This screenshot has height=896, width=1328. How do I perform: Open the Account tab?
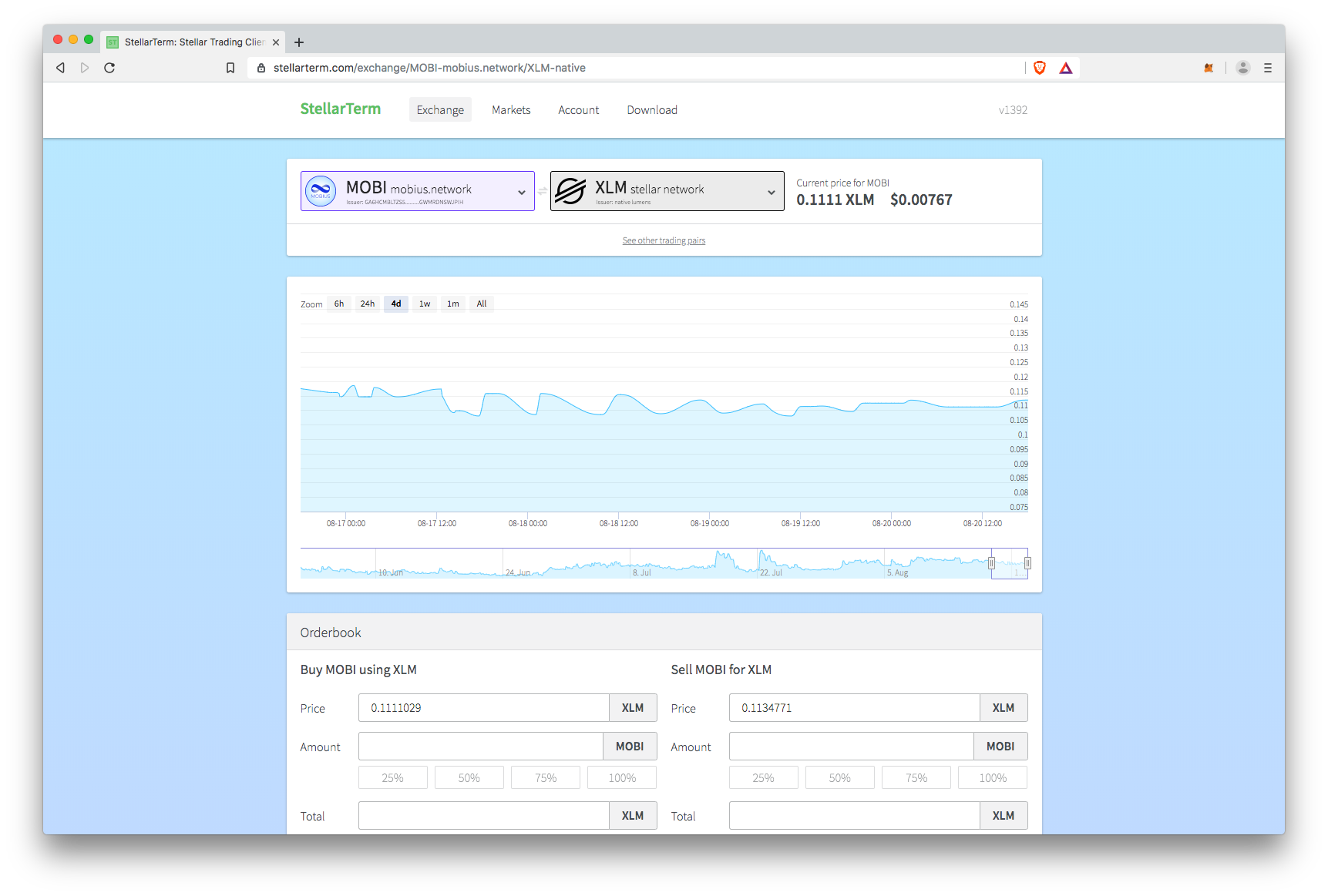pyautogui.click(x=579, y=109)
